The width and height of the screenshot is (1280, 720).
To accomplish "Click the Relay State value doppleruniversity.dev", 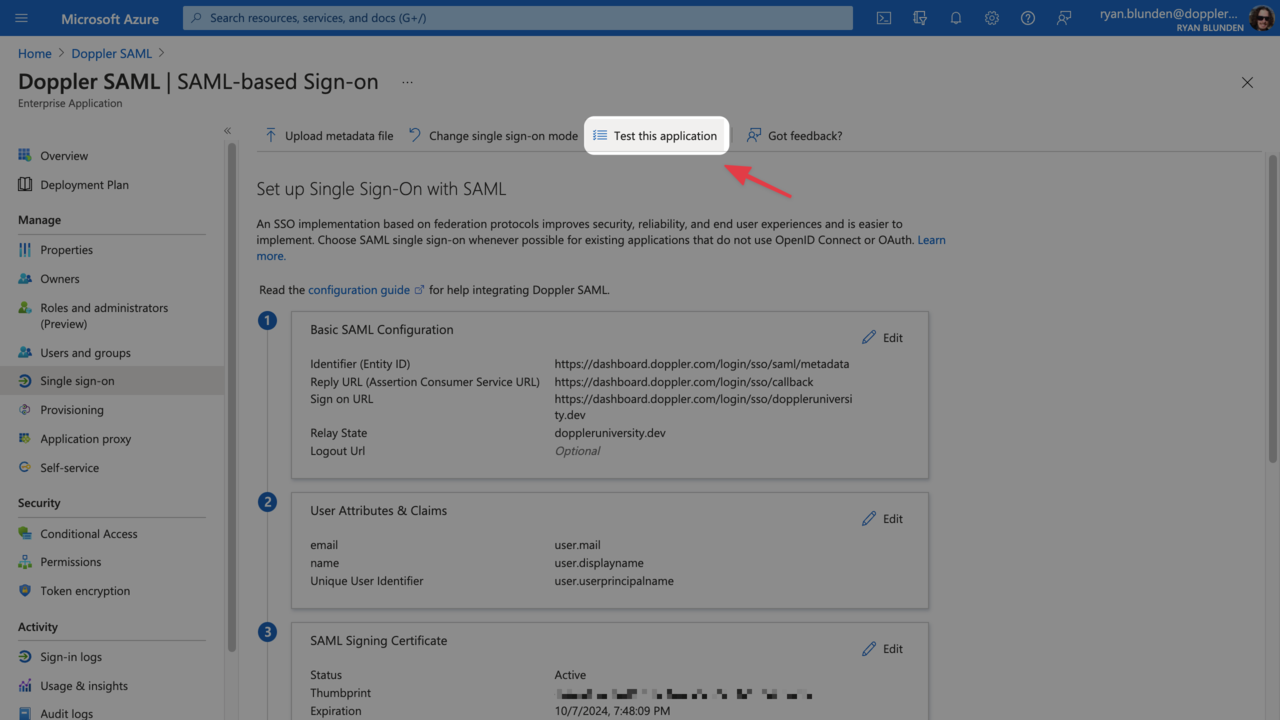I will [x=610, y=433].
